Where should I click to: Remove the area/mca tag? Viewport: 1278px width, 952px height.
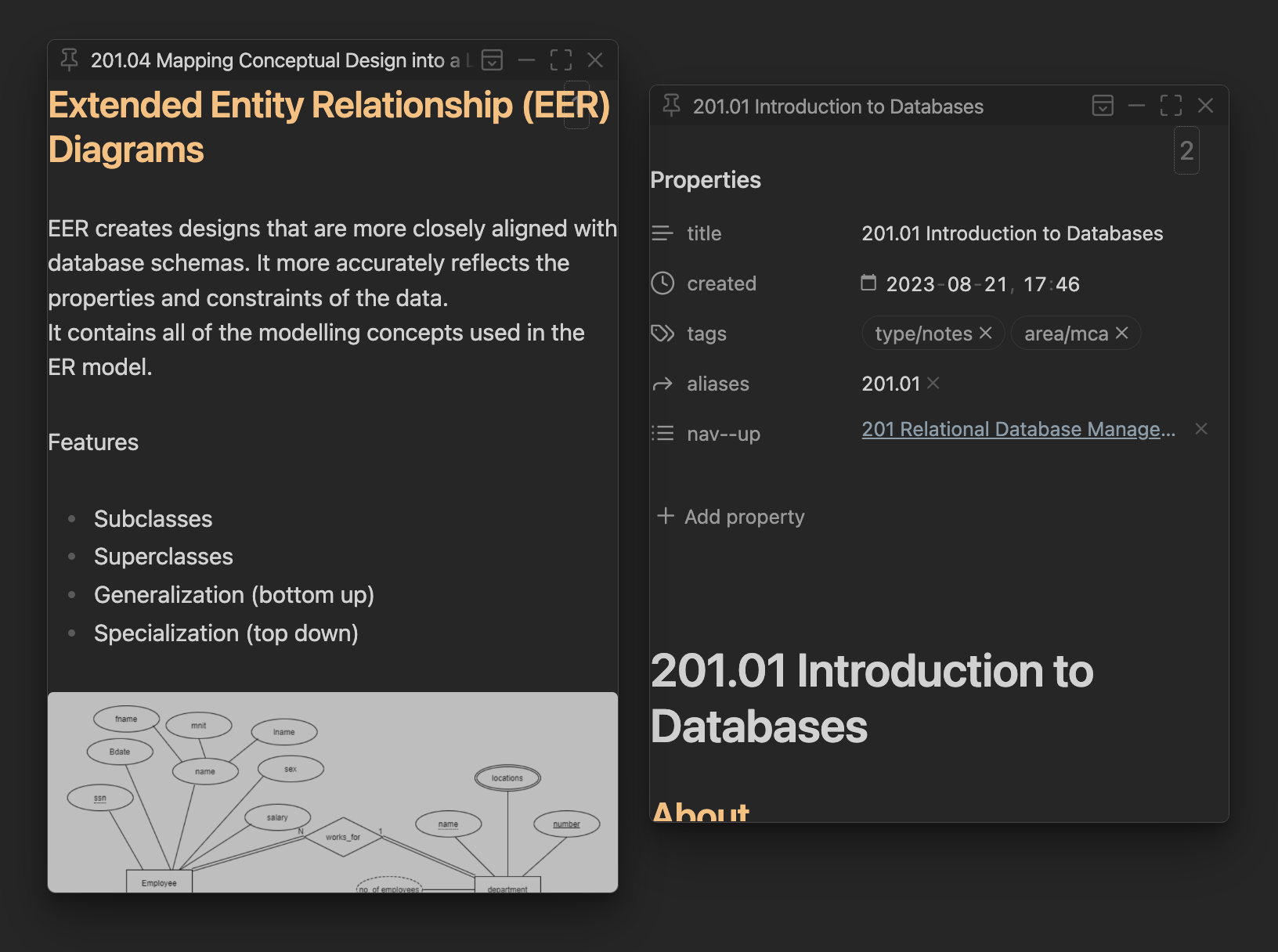click(x=1121, y=333)
